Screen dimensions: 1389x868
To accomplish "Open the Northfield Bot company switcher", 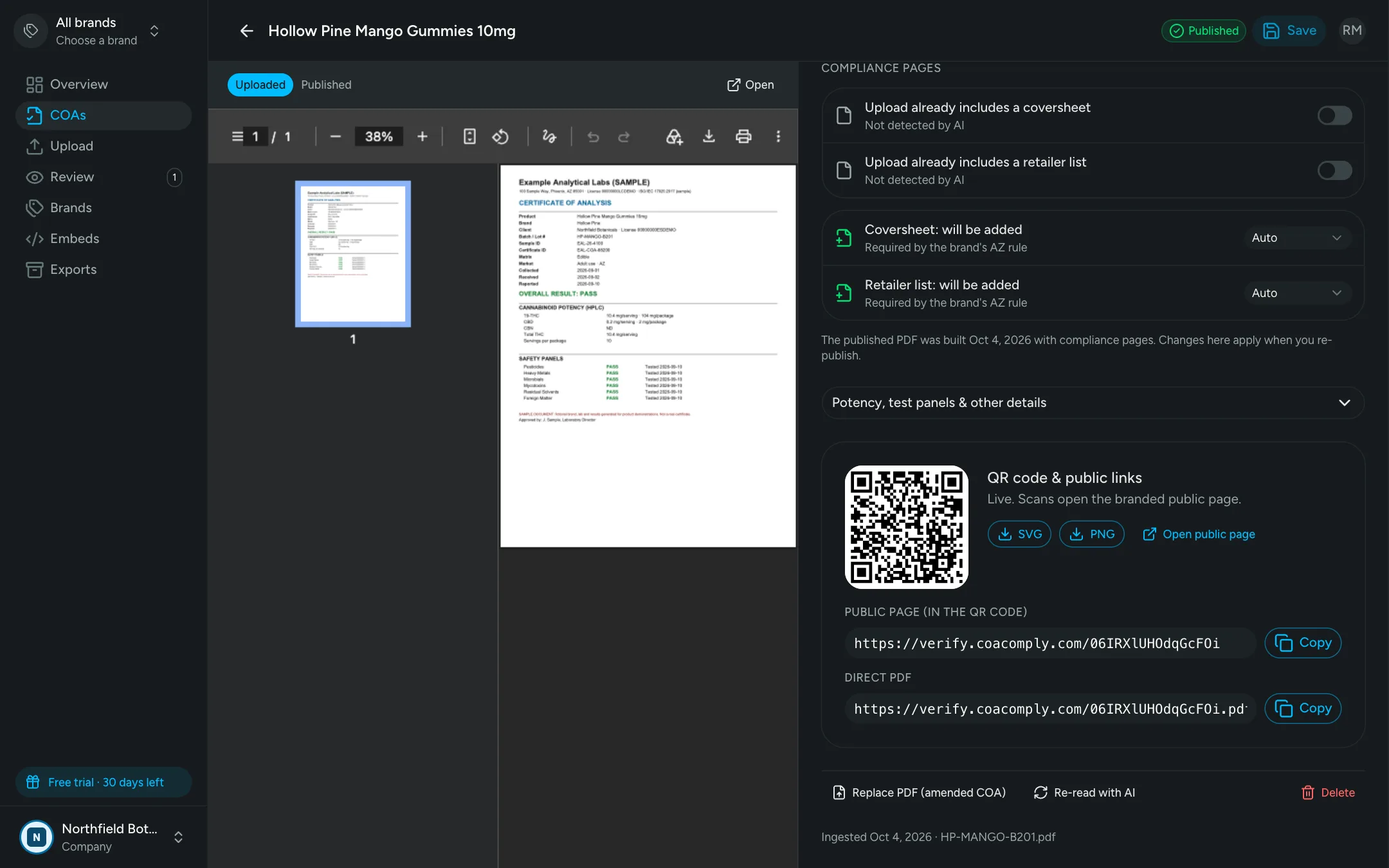I will pos(104,837).
